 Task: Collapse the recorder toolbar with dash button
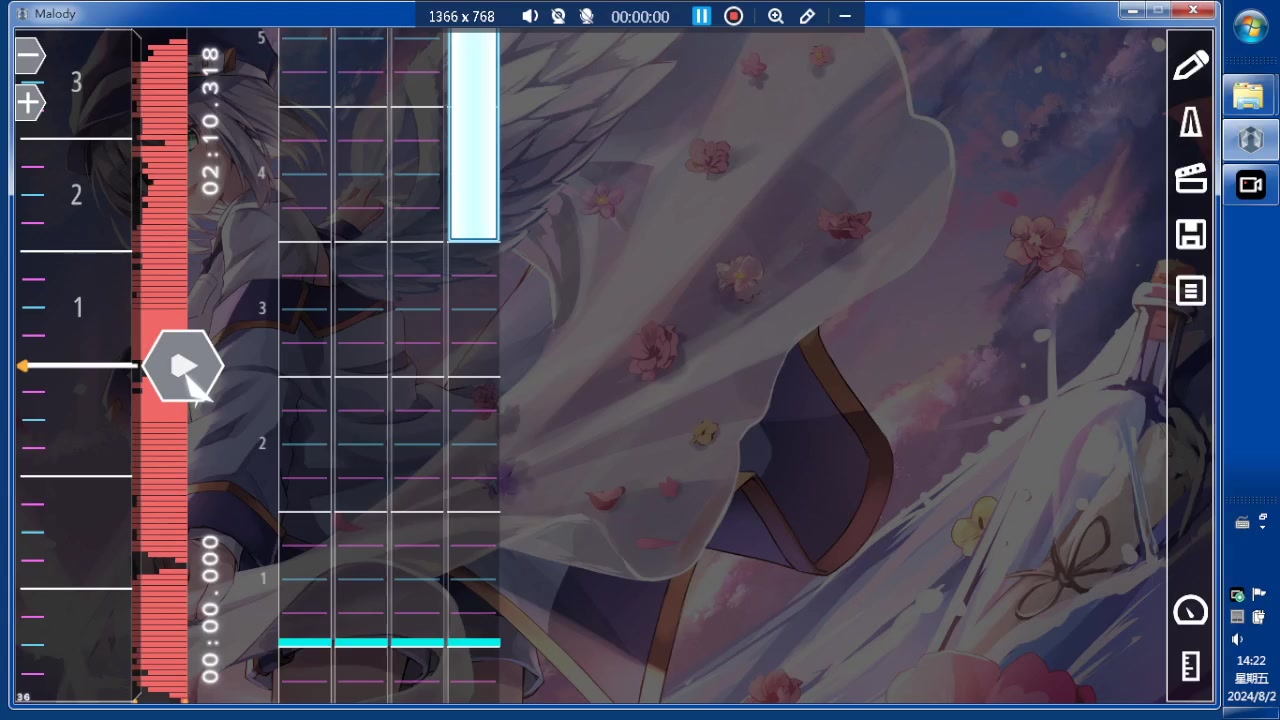tap(845, 16)
